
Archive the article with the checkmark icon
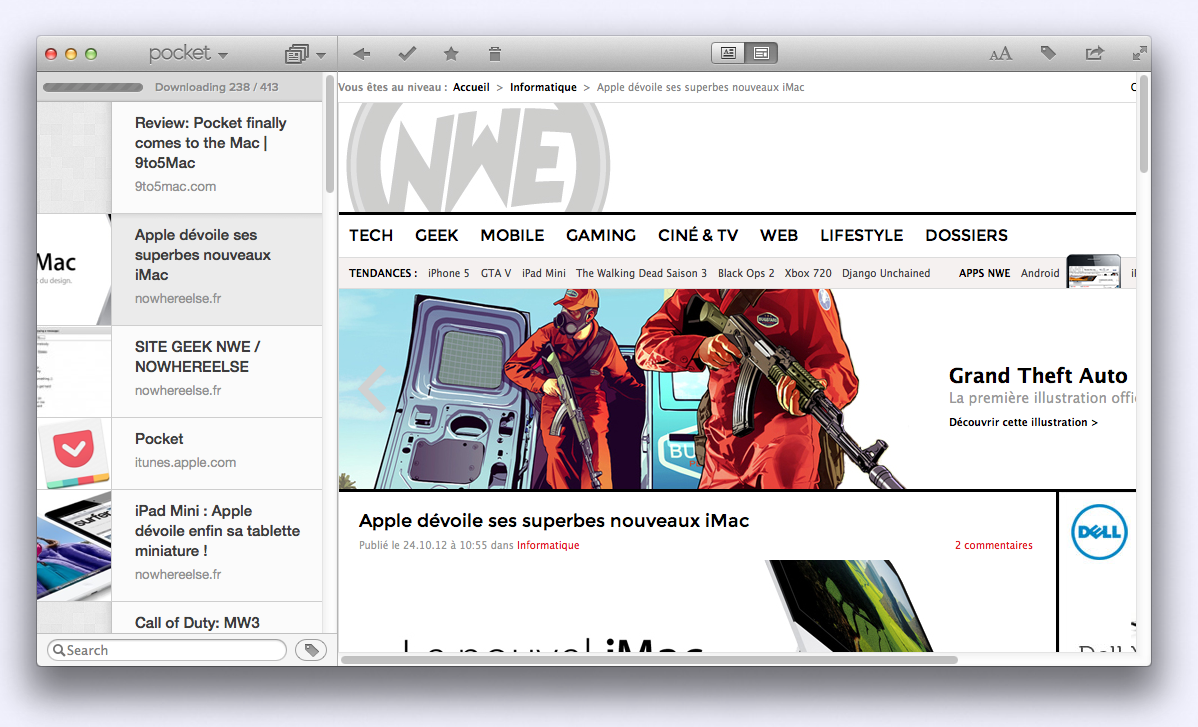point(407,54)
